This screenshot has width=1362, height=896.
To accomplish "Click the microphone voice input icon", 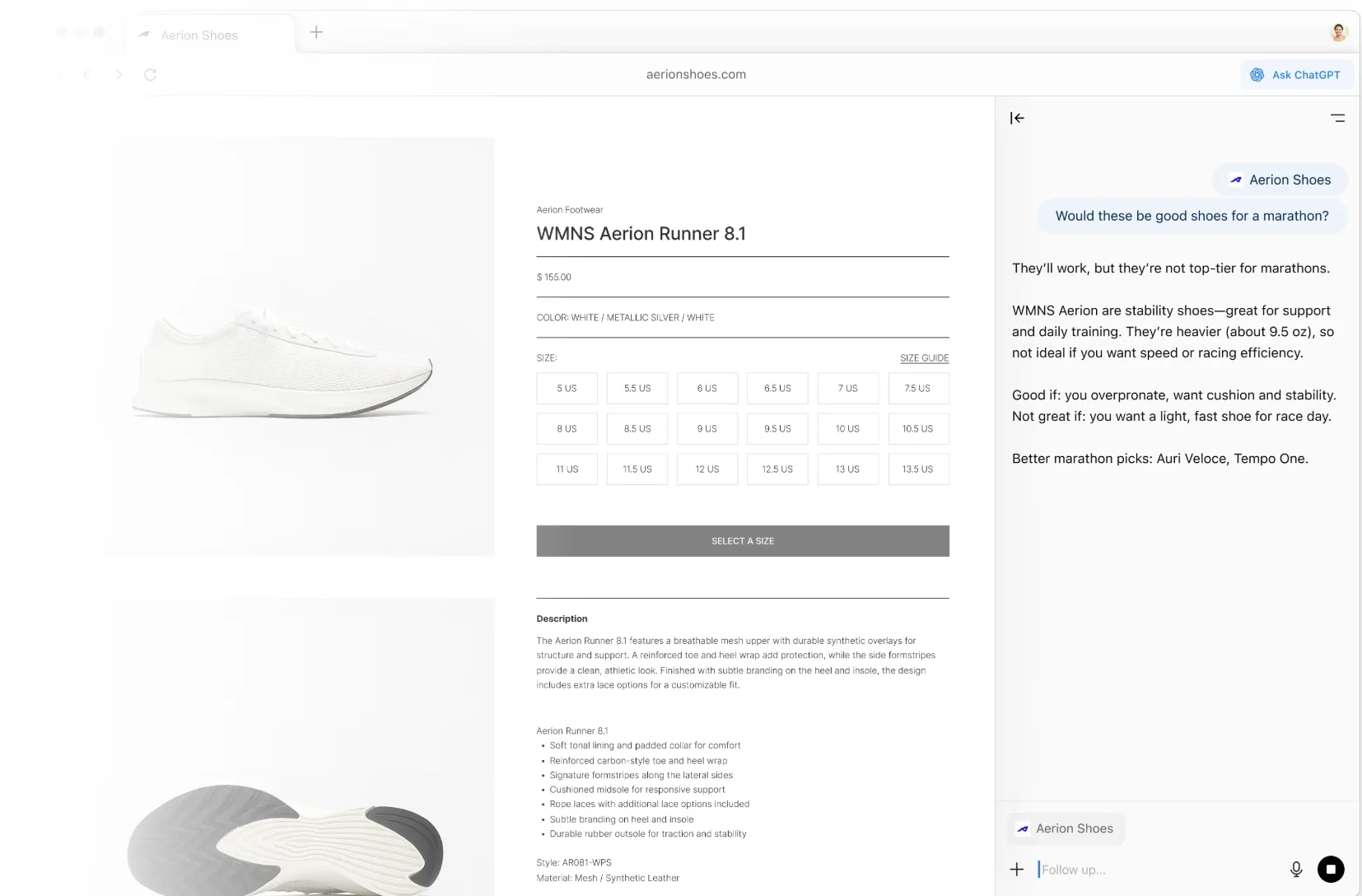I will coord(1295,870).
